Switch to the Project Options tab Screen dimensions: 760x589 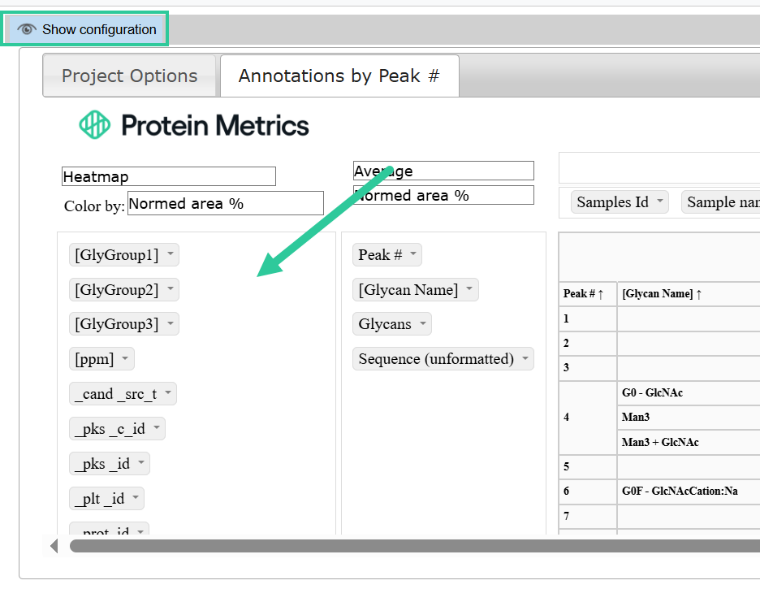coord(129,76)
